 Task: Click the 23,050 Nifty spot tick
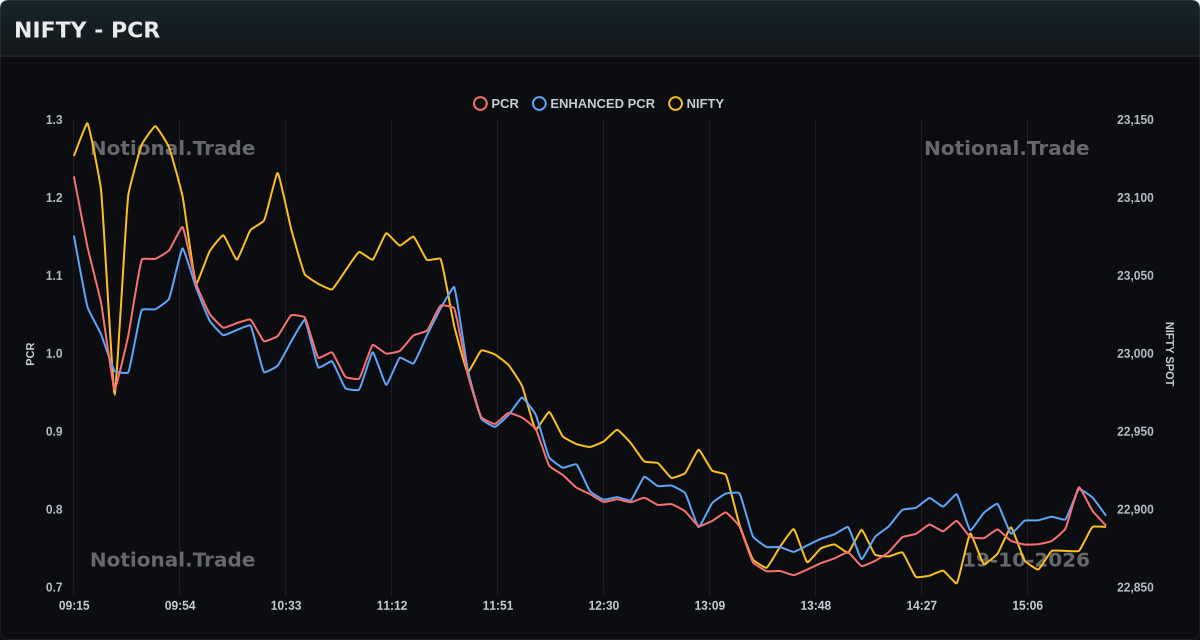(x=1135, y=276)
